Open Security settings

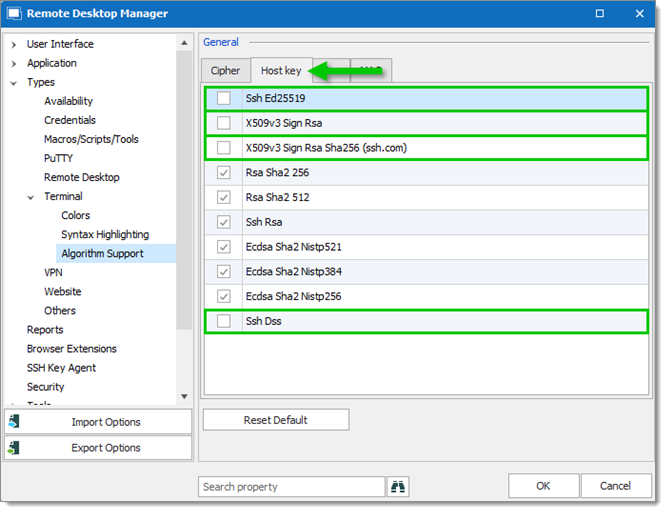point(45,387)
